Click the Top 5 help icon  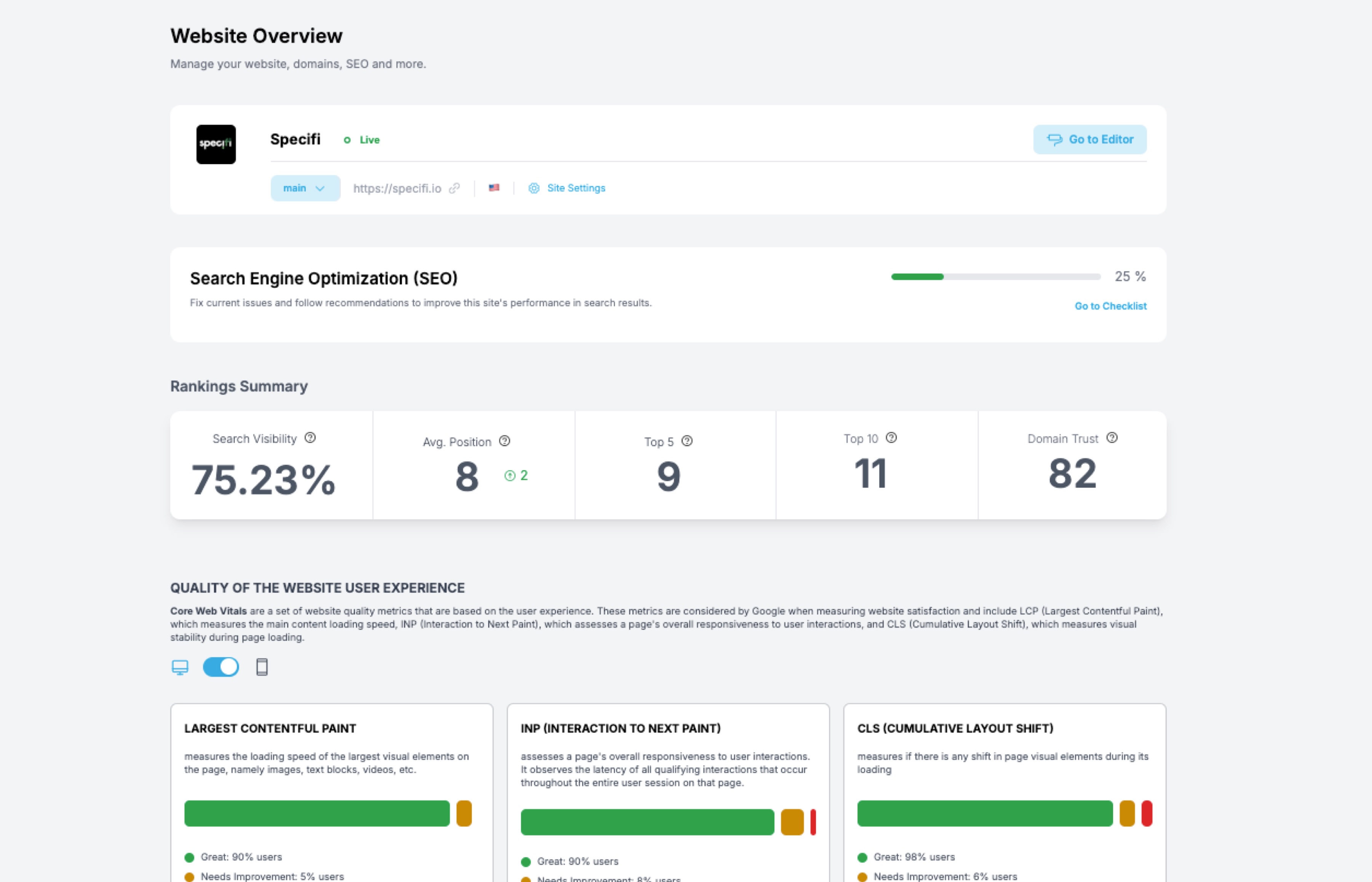click(x=687, y=441)
